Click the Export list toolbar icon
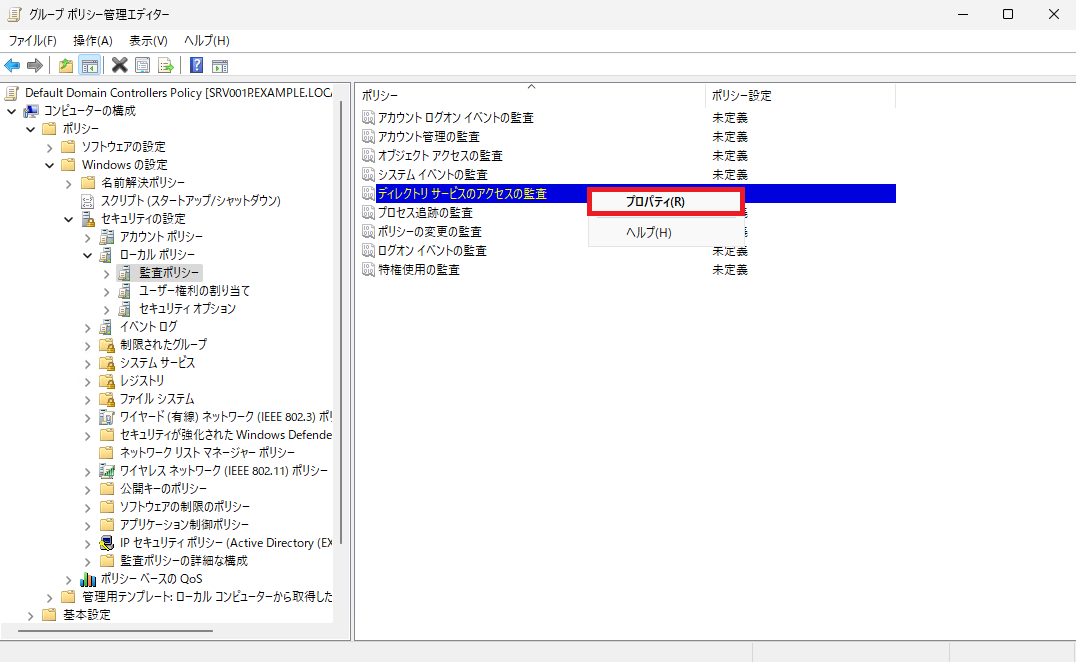This screenshot has height=662, width=1076. pos(165,65)
